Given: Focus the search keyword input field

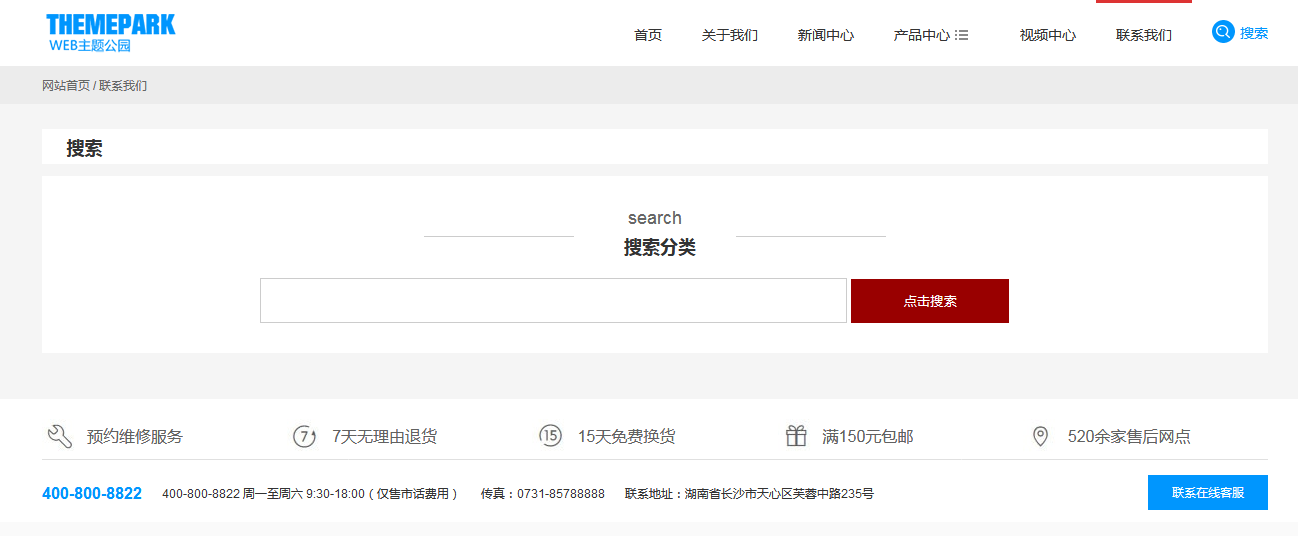Looking at the screenshot, I should point(553,301).
